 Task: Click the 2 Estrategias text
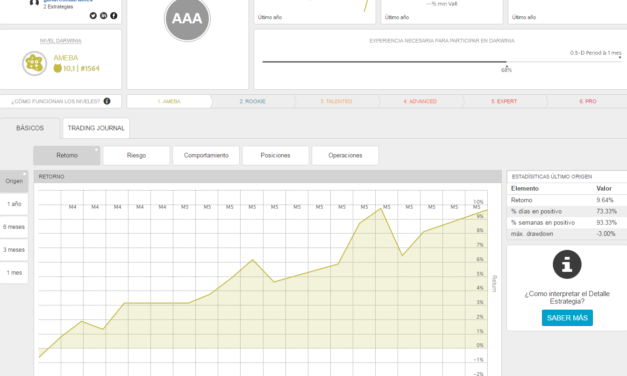[58, 7]
